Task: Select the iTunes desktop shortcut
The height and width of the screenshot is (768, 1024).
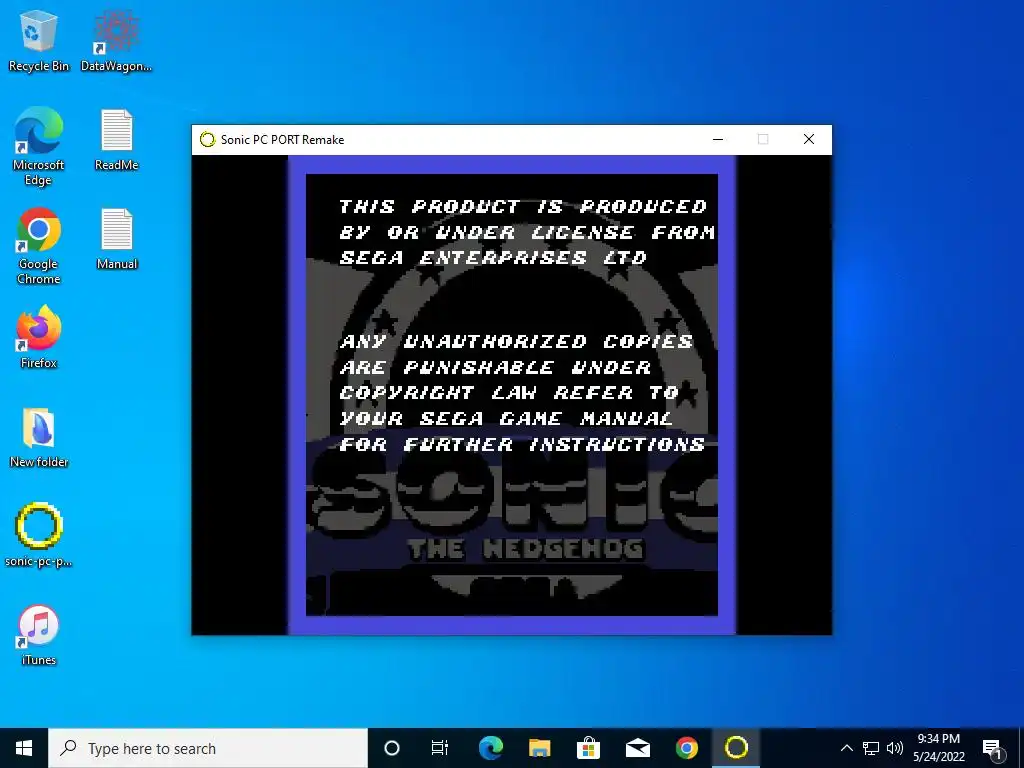Action: click(x=38, y=635)
